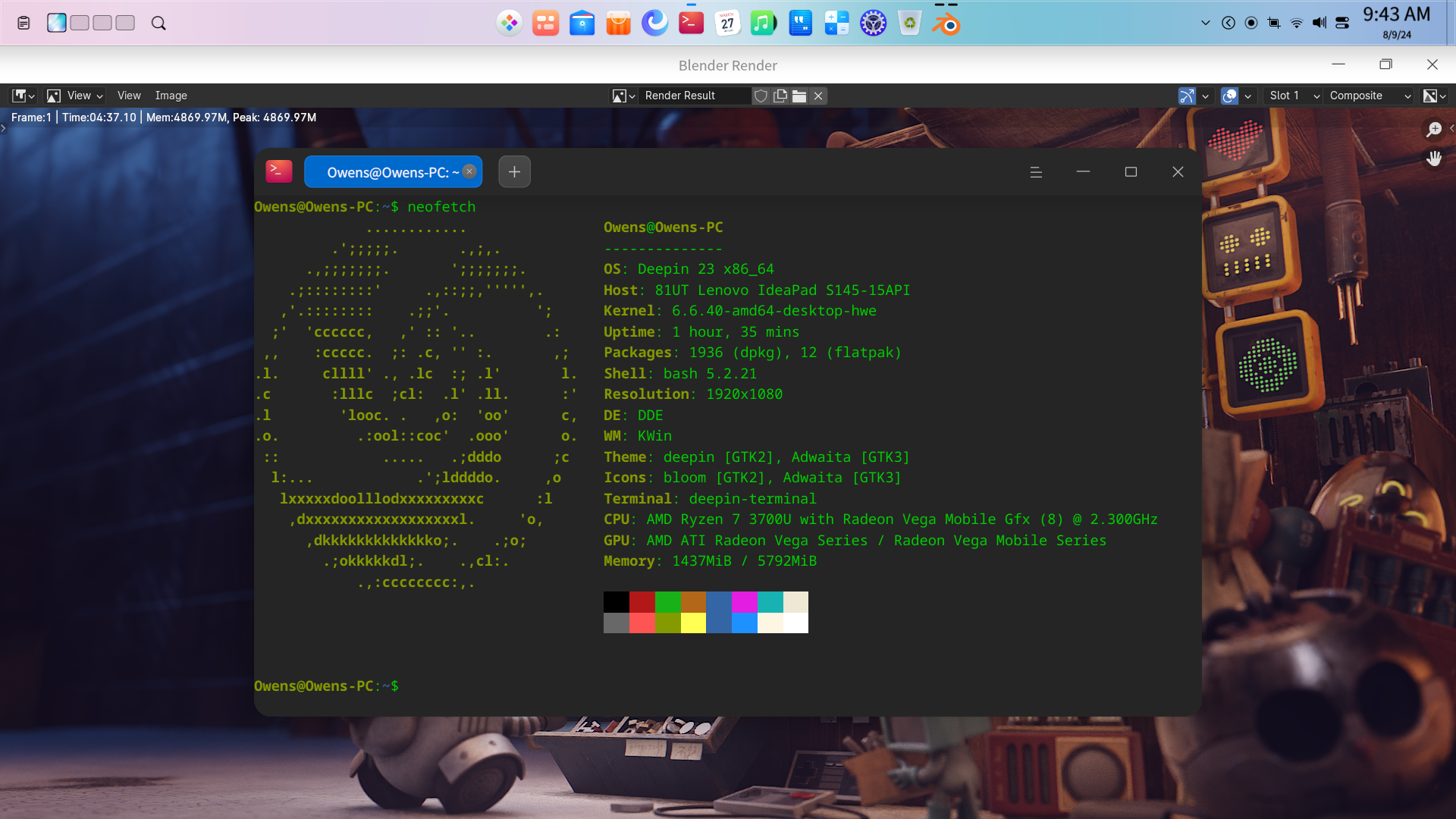The image size is (1456, 819).
Task: Expand gizmo options dropdown arrow
Action: click(x=1205, y=96)
